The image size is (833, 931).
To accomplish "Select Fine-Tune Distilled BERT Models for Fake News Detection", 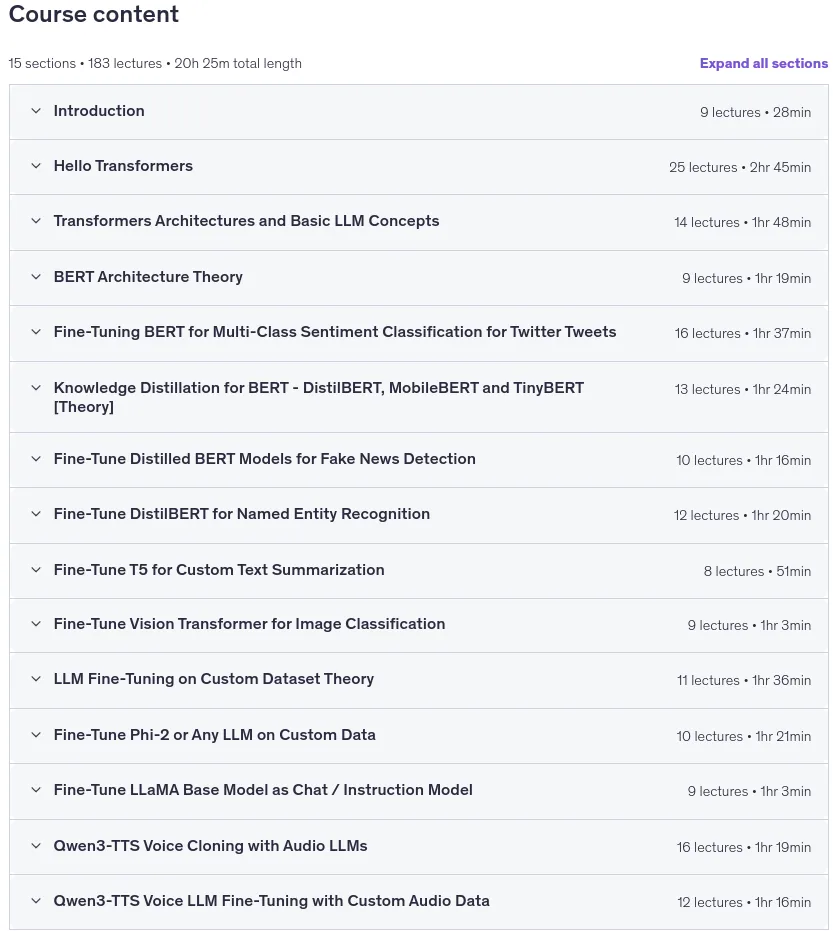I will click(x=264, y=459).
